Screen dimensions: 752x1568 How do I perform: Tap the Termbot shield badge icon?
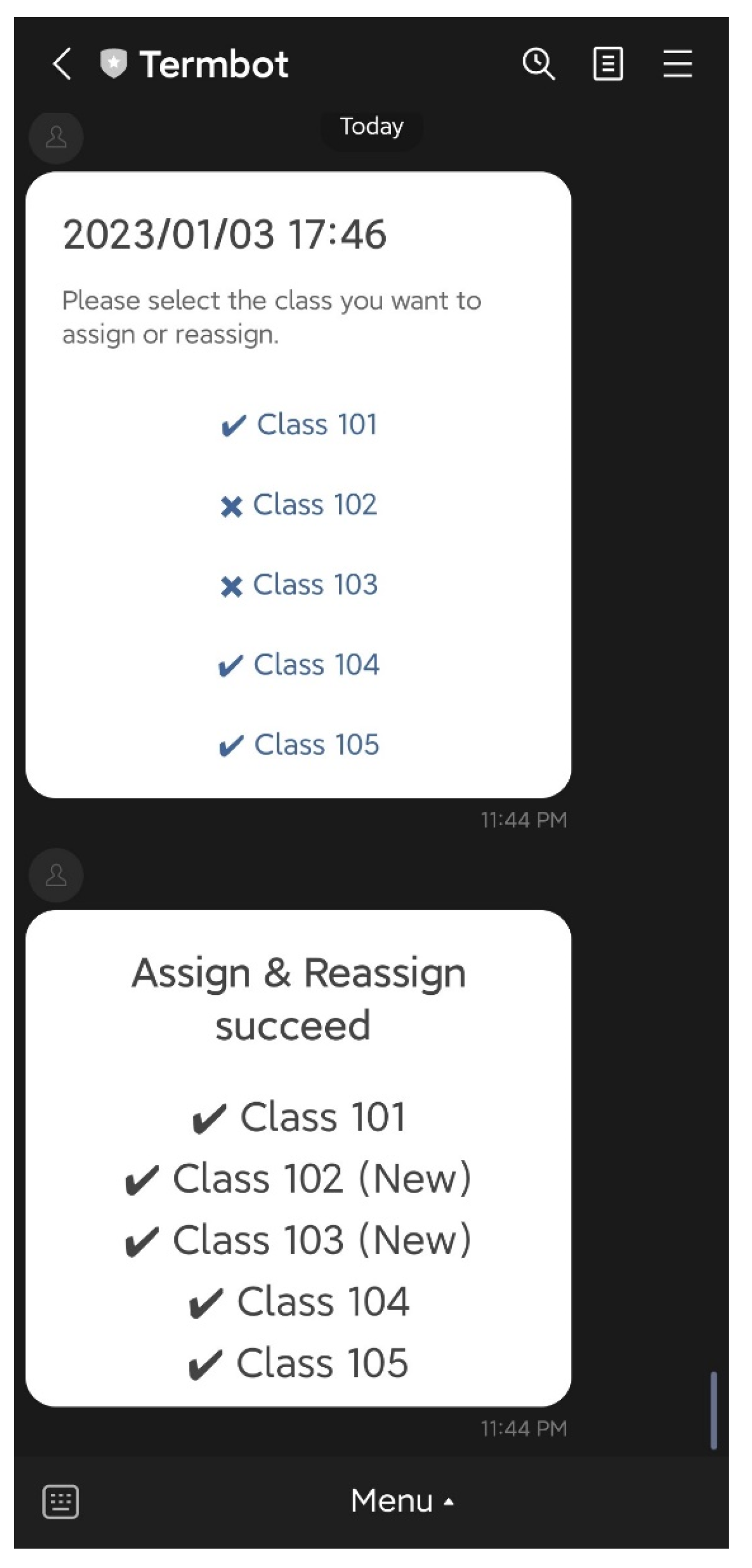click(114, 64)
